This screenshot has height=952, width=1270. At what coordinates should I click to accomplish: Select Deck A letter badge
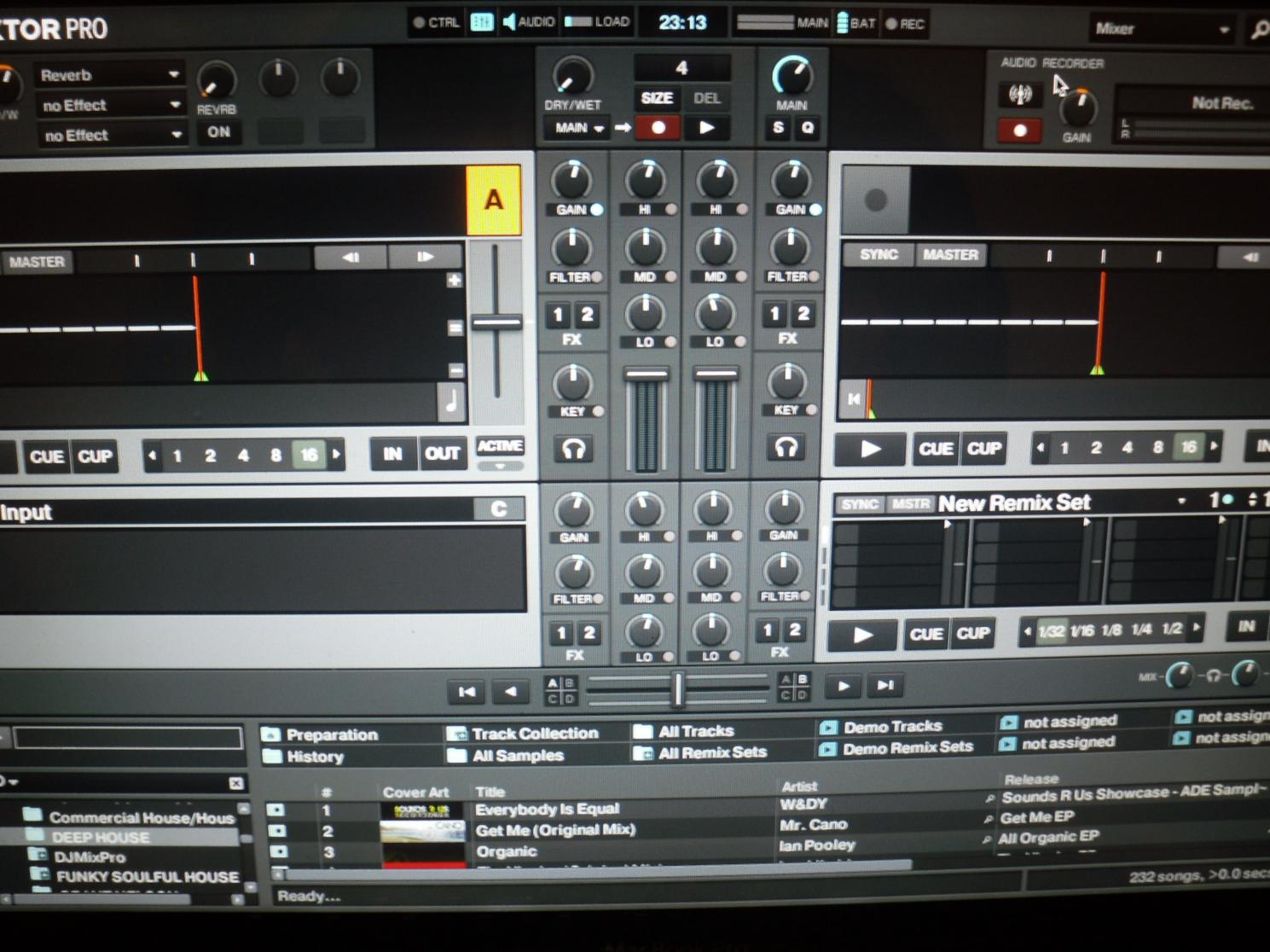click(x=494, y=200)
